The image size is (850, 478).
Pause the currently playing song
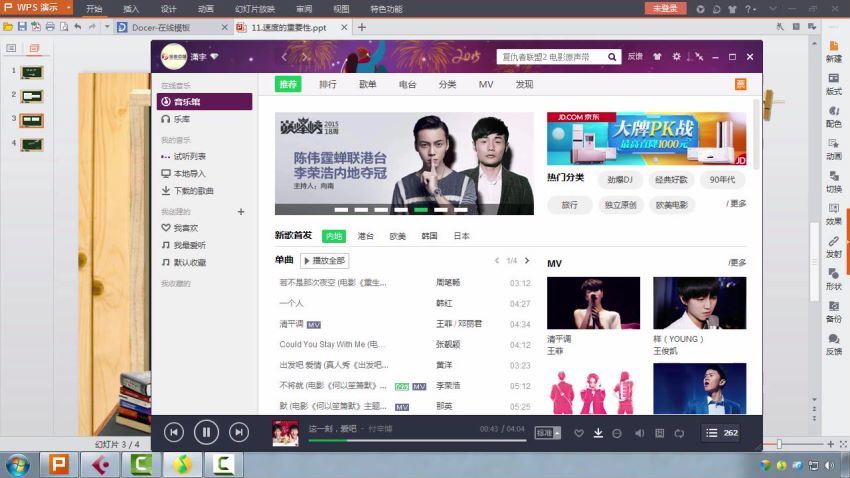pyautogui.click(x=206, y=432)
